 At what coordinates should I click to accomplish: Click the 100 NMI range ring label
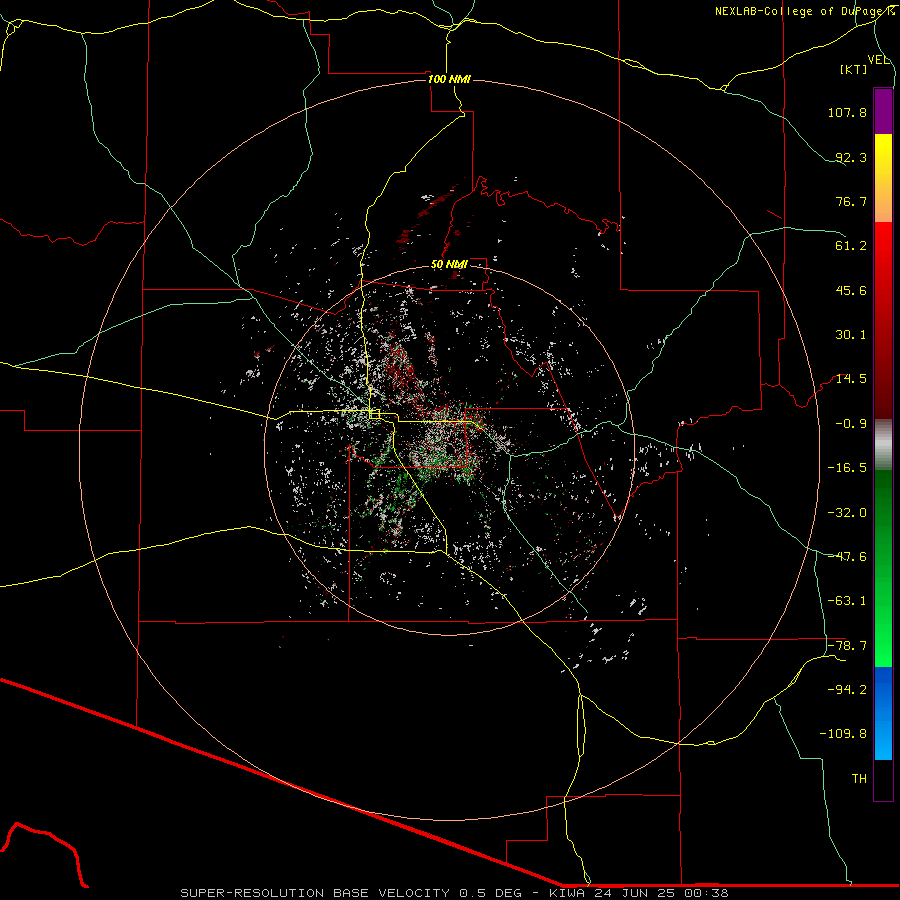tap(449, 79)
